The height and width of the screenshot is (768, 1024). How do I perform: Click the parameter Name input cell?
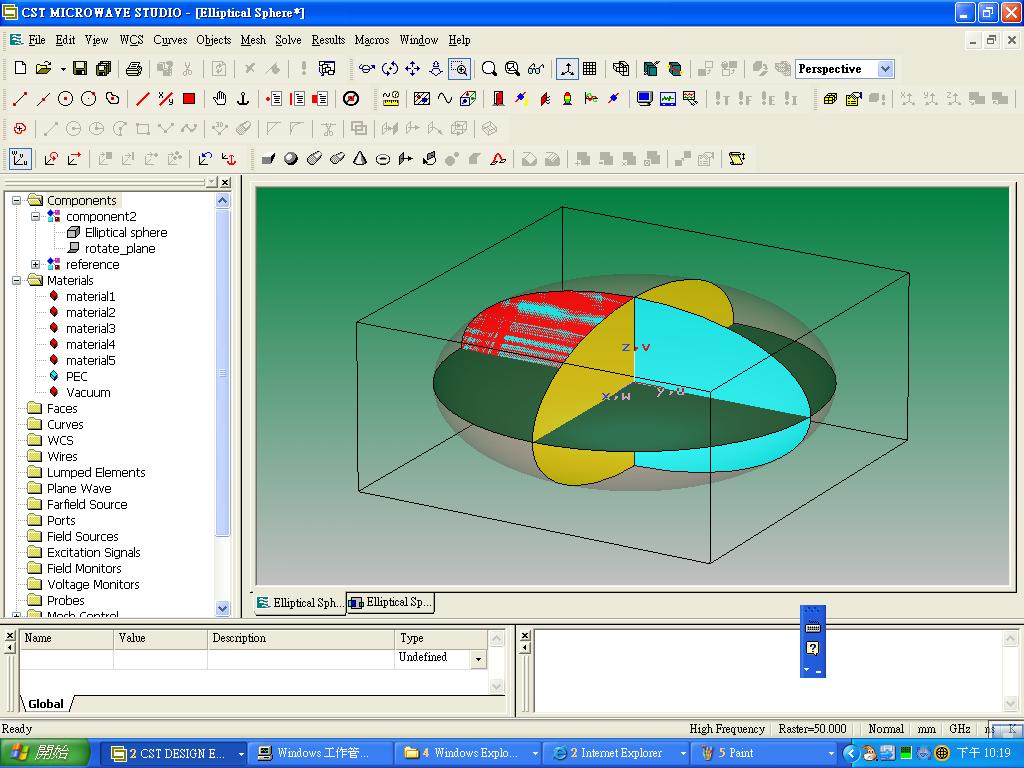(x=67, y=659)
